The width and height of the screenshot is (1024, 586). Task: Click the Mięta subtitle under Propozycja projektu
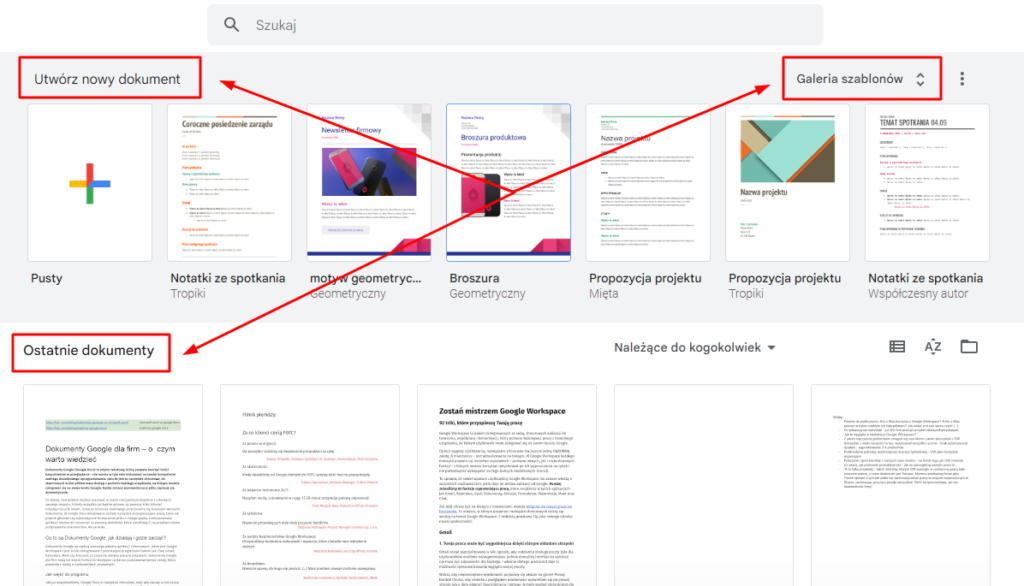coord(603,294)
